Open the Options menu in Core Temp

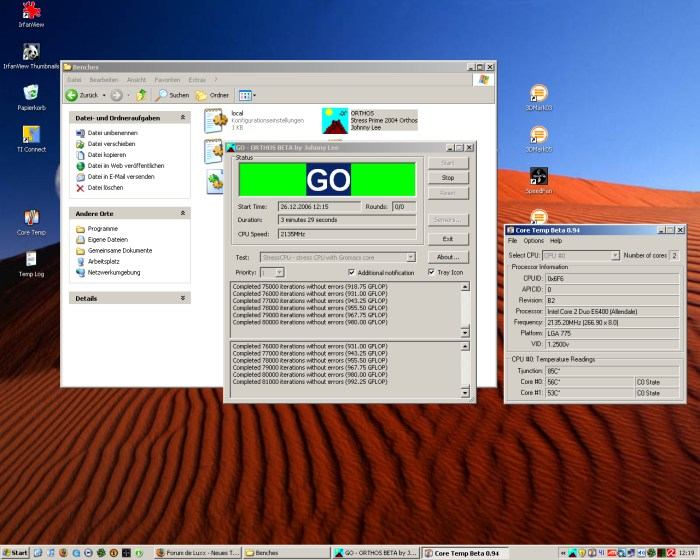[533, 241]
